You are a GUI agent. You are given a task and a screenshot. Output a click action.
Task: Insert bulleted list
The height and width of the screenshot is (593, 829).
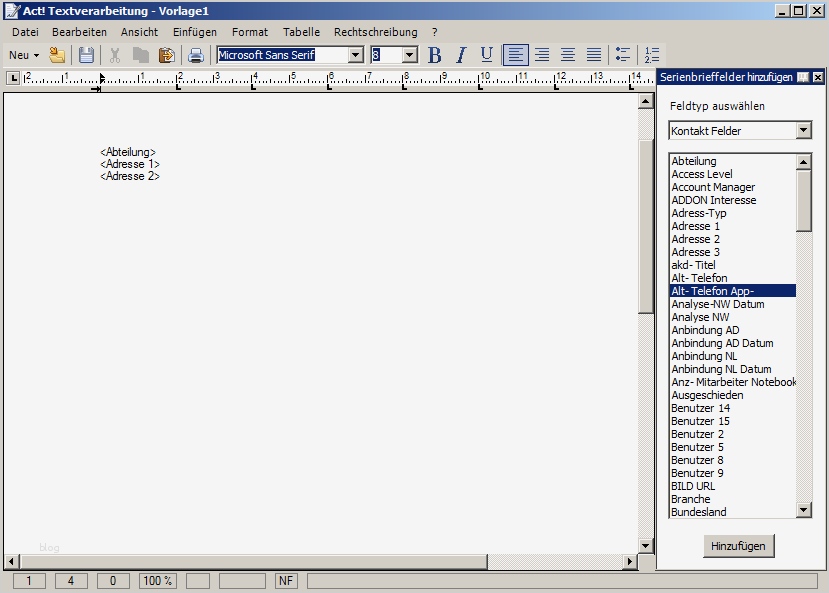click(623, 55)
